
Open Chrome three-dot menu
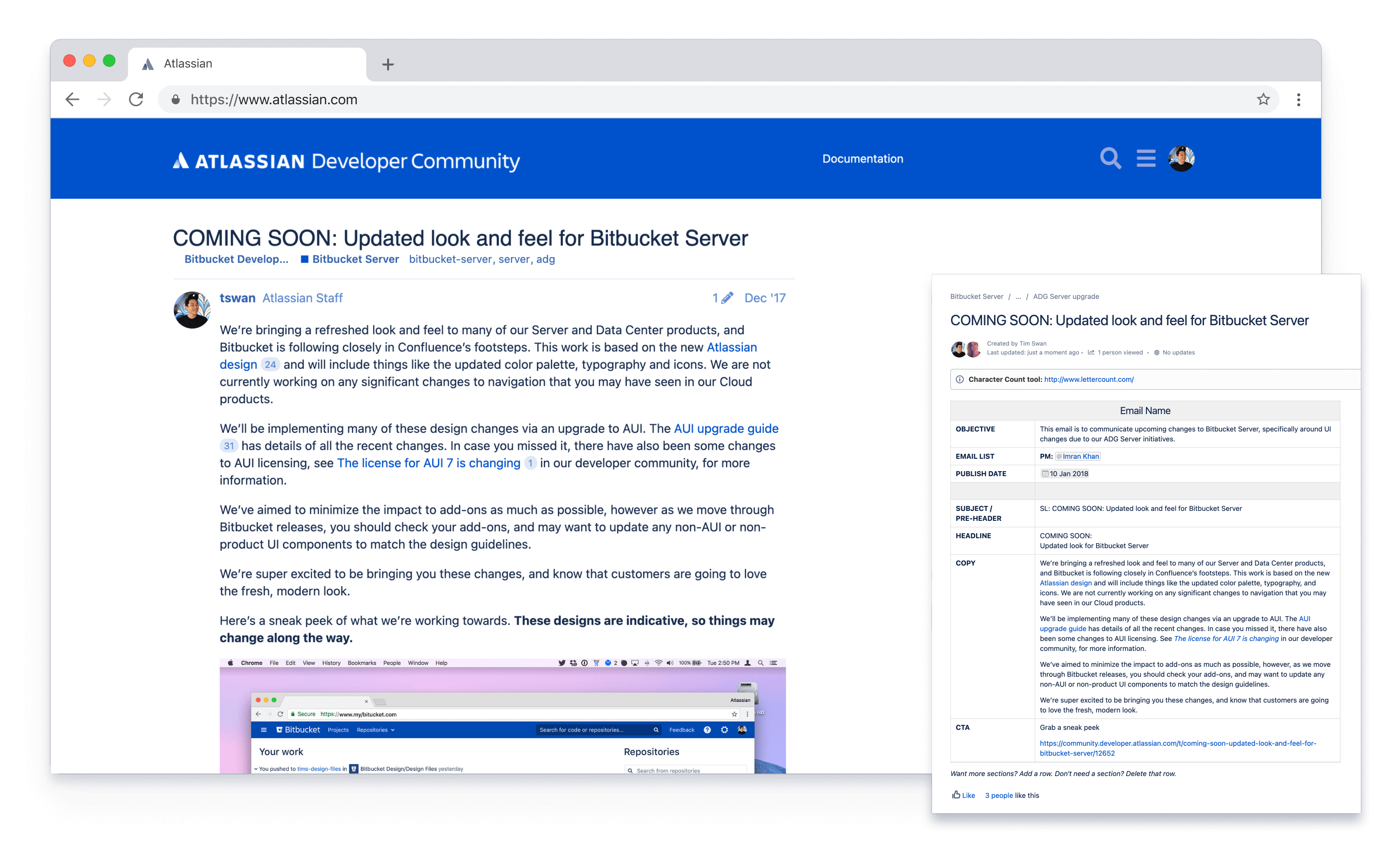click(x=1298, y=99)
